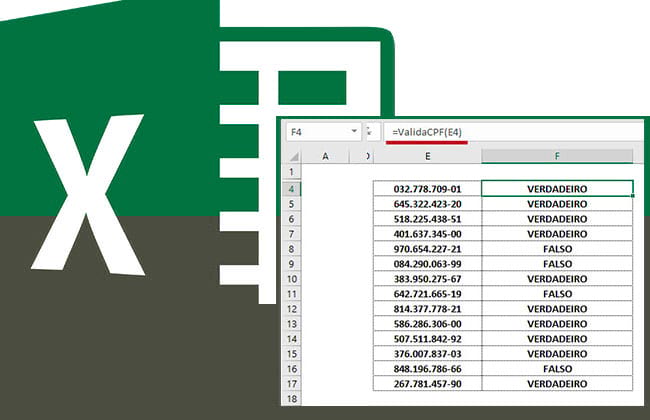Click FALSO result next to 970.654.227-21
Image resolution: width=650 pixels, height=420 pixels.
[557, 249]
